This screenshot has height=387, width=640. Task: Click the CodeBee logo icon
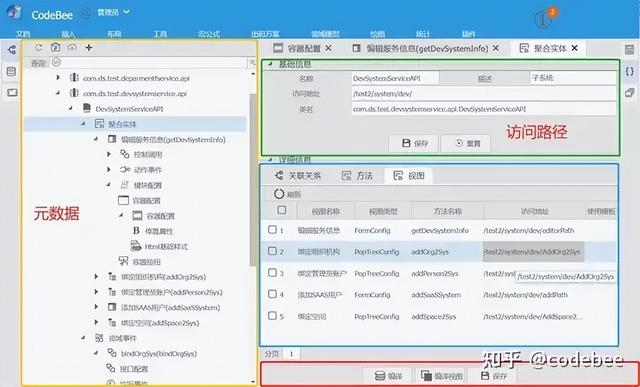click(x=14, y=11)
